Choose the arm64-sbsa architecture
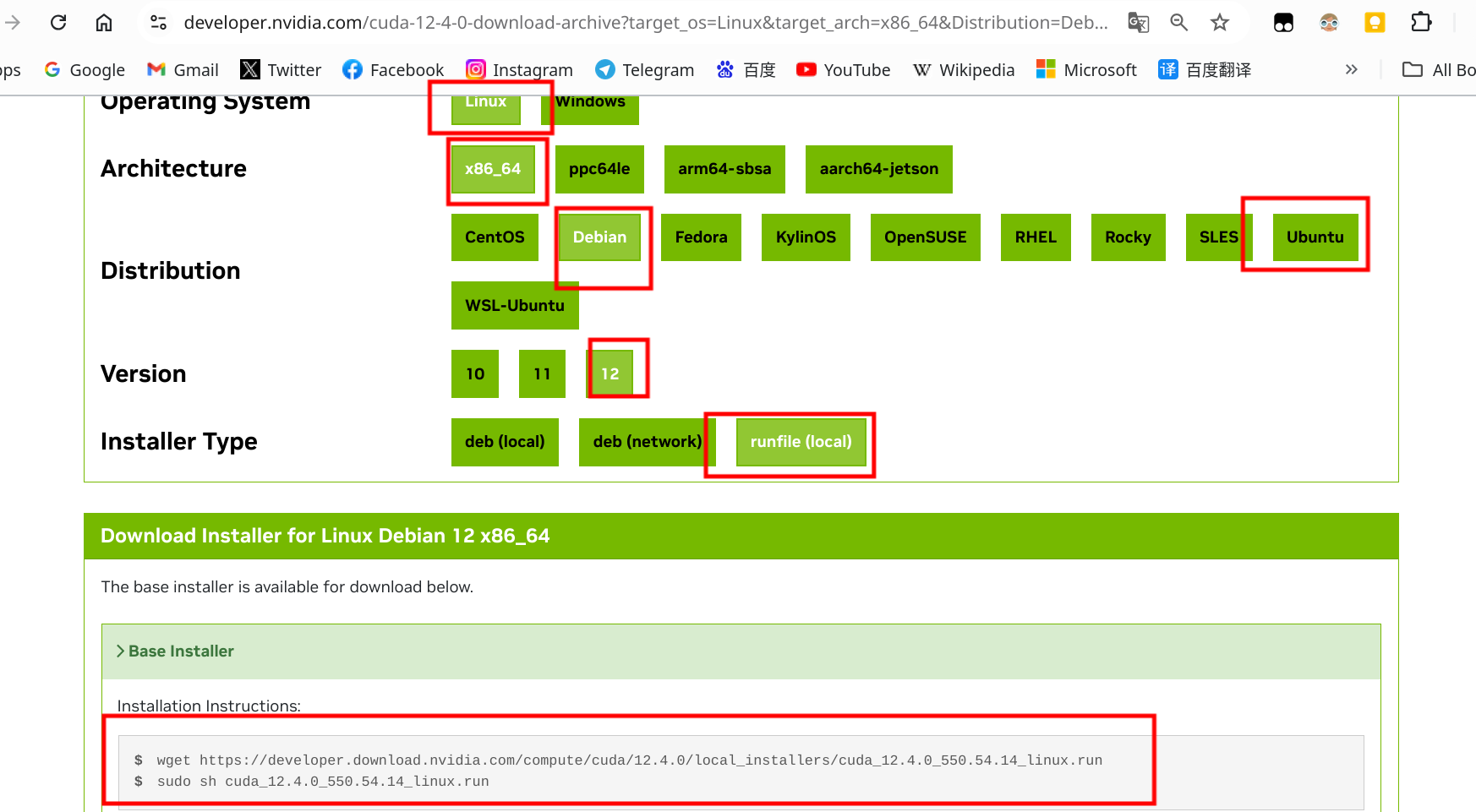1476x812 pixels. click(x=724, y=169)
